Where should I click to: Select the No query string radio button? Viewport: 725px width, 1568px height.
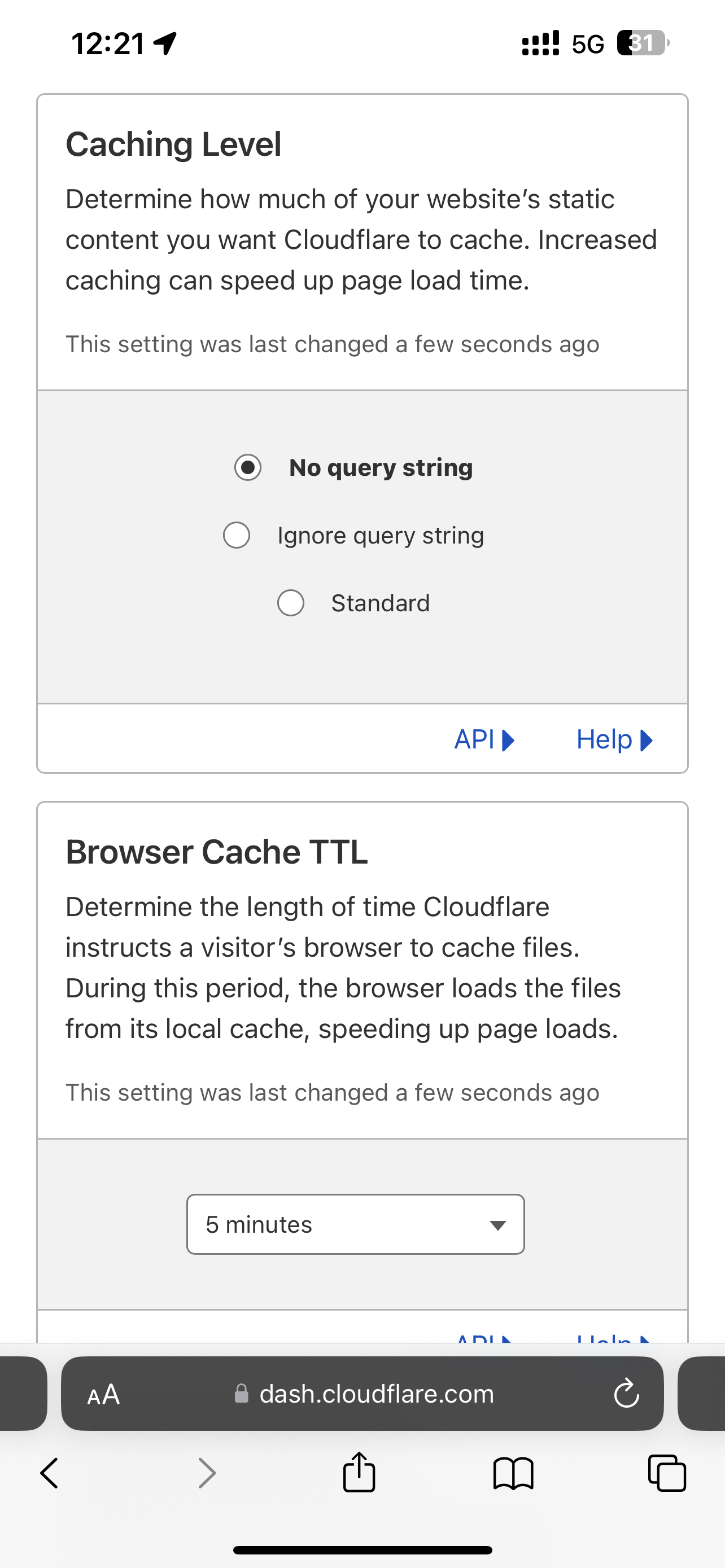tap(248, 467)
